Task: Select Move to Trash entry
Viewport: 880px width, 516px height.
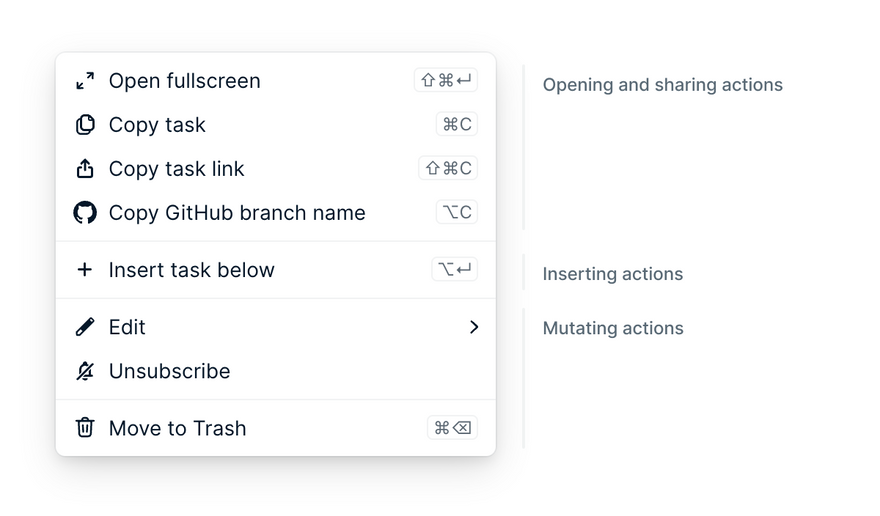Action: (x=276, y=428)
